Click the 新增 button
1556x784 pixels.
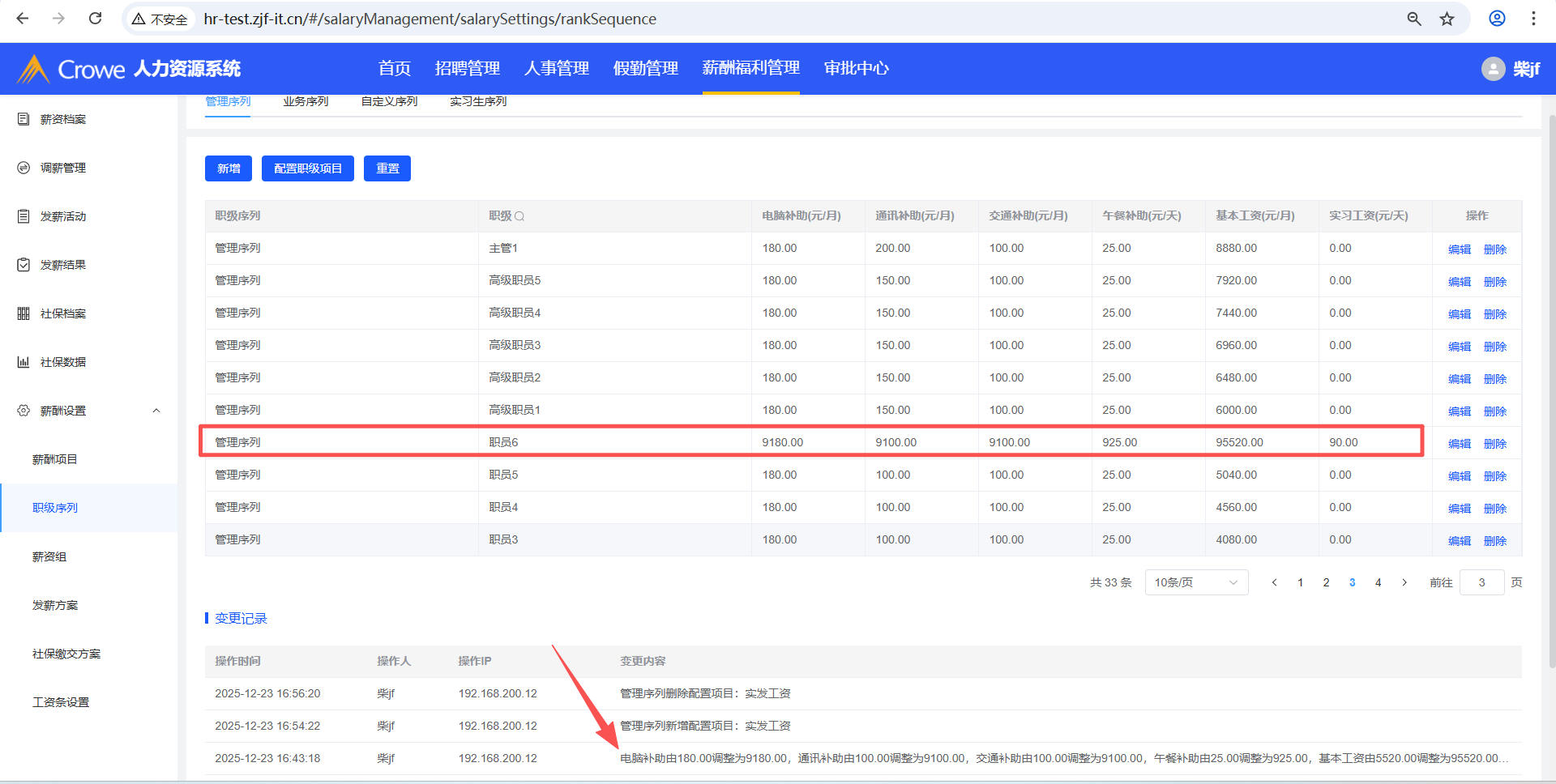pos(229,168)
